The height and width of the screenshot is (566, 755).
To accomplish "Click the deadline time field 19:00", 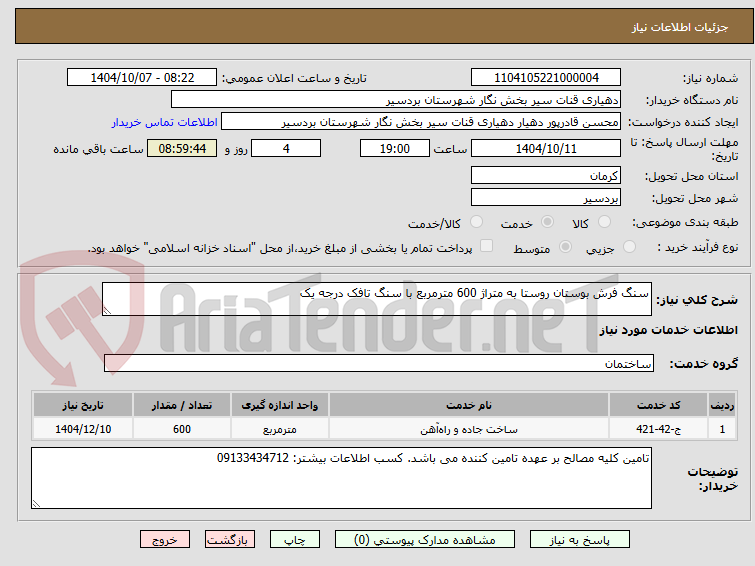I will click(395, 148).
